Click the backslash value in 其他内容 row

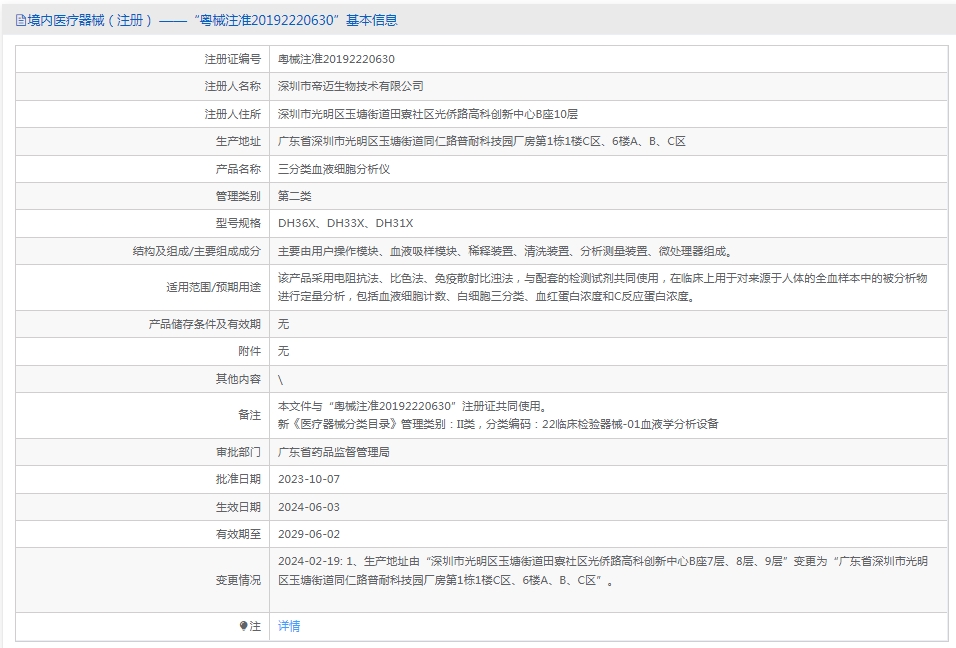[x=280, y=380]
